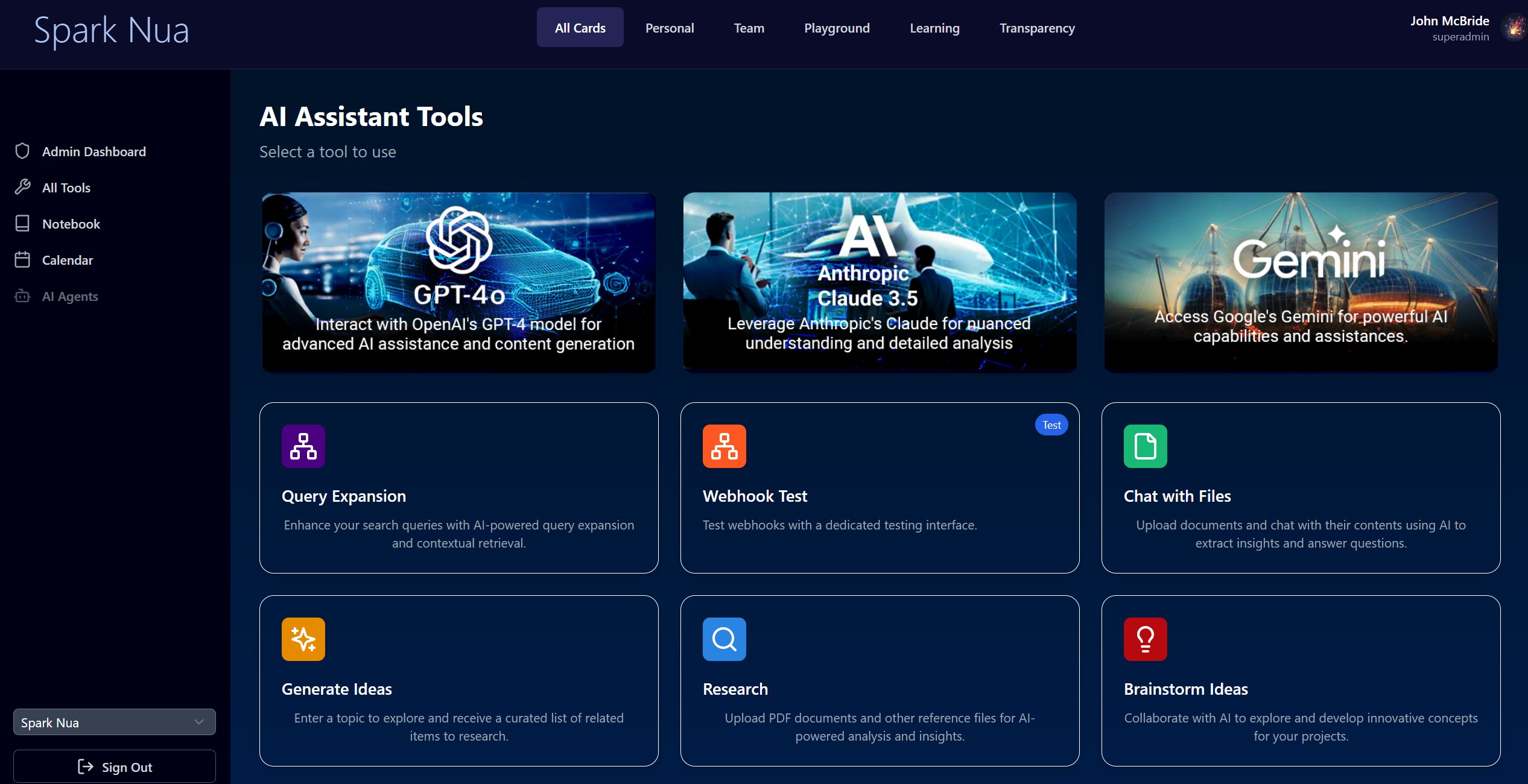Click the Notebook book icon
The height and width of the screenshot is (784, 1528).
point(22,223)
